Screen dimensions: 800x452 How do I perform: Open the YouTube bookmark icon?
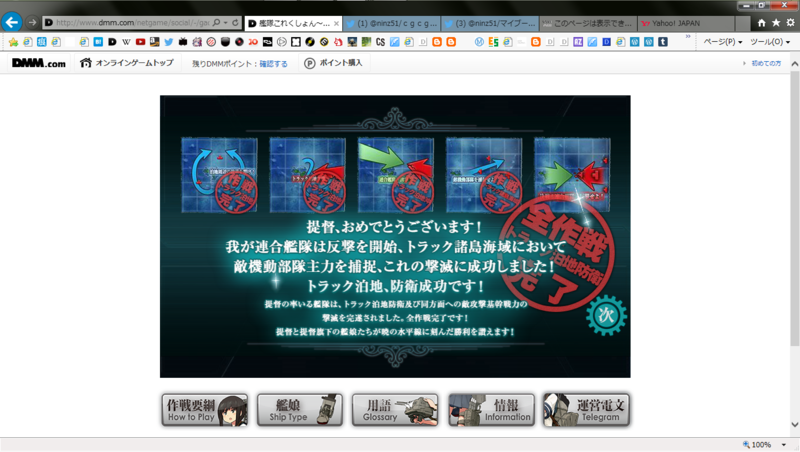click(x=140, y=42)
